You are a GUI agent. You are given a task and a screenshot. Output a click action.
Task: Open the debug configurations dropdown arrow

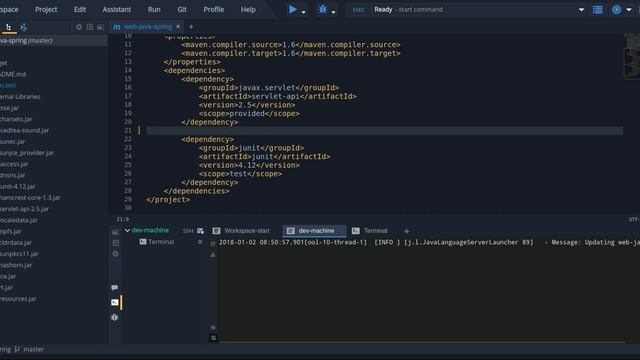[333, 12]
